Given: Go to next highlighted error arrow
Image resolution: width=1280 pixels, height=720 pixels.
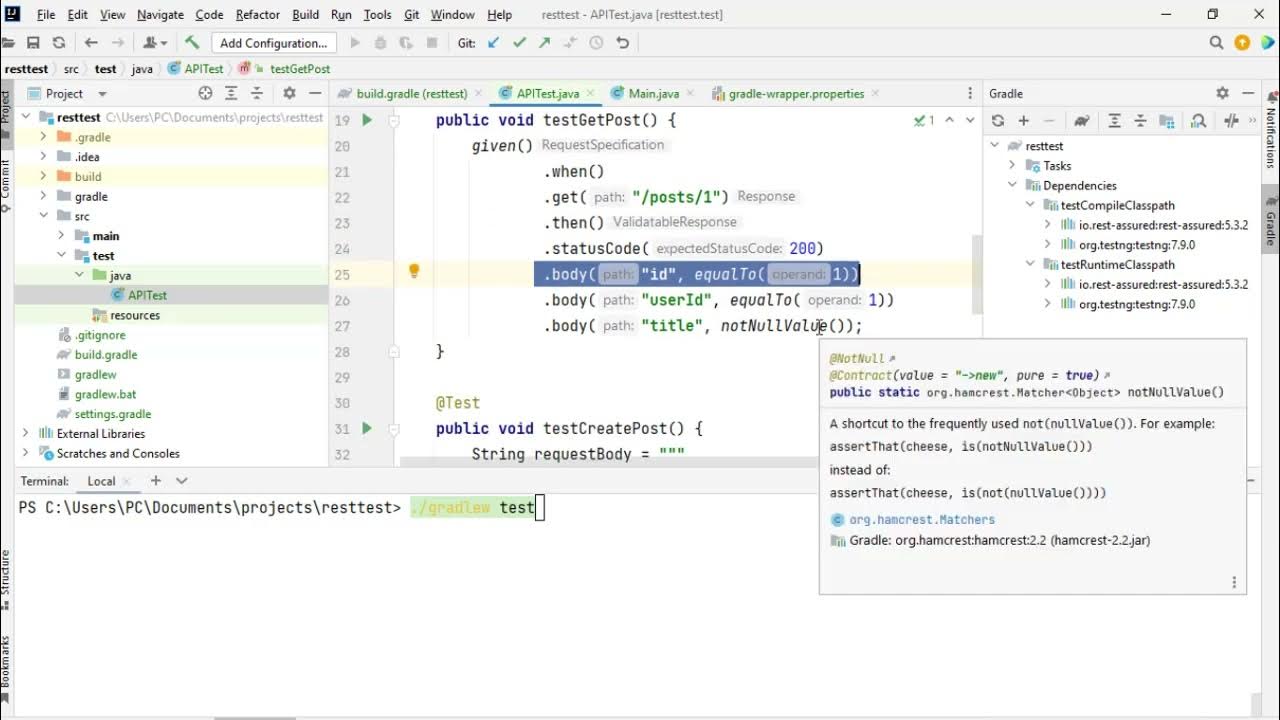Looking at the screenshot, I should 969,120.
